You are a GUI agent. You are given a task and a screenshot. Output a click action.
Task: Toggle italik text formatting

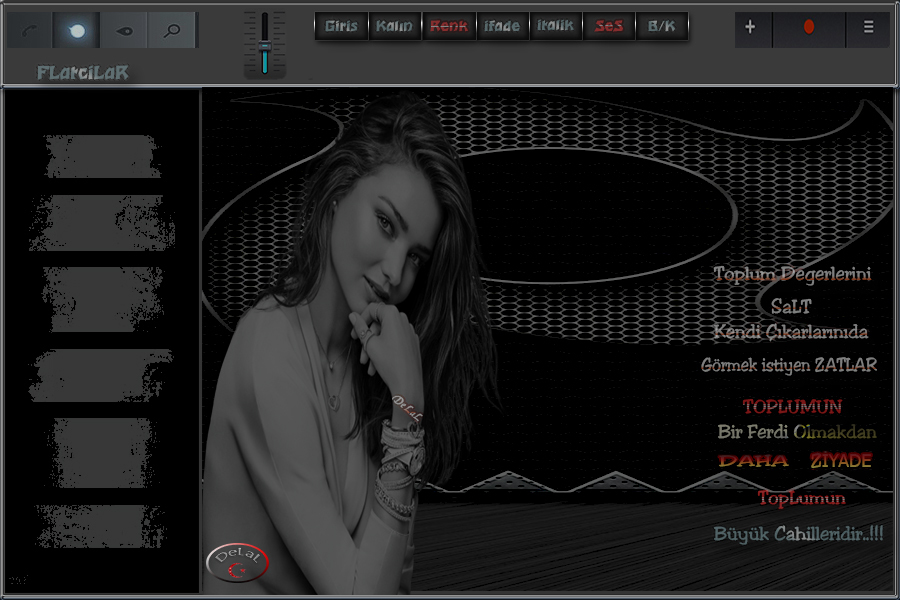(x=555, y=26)
